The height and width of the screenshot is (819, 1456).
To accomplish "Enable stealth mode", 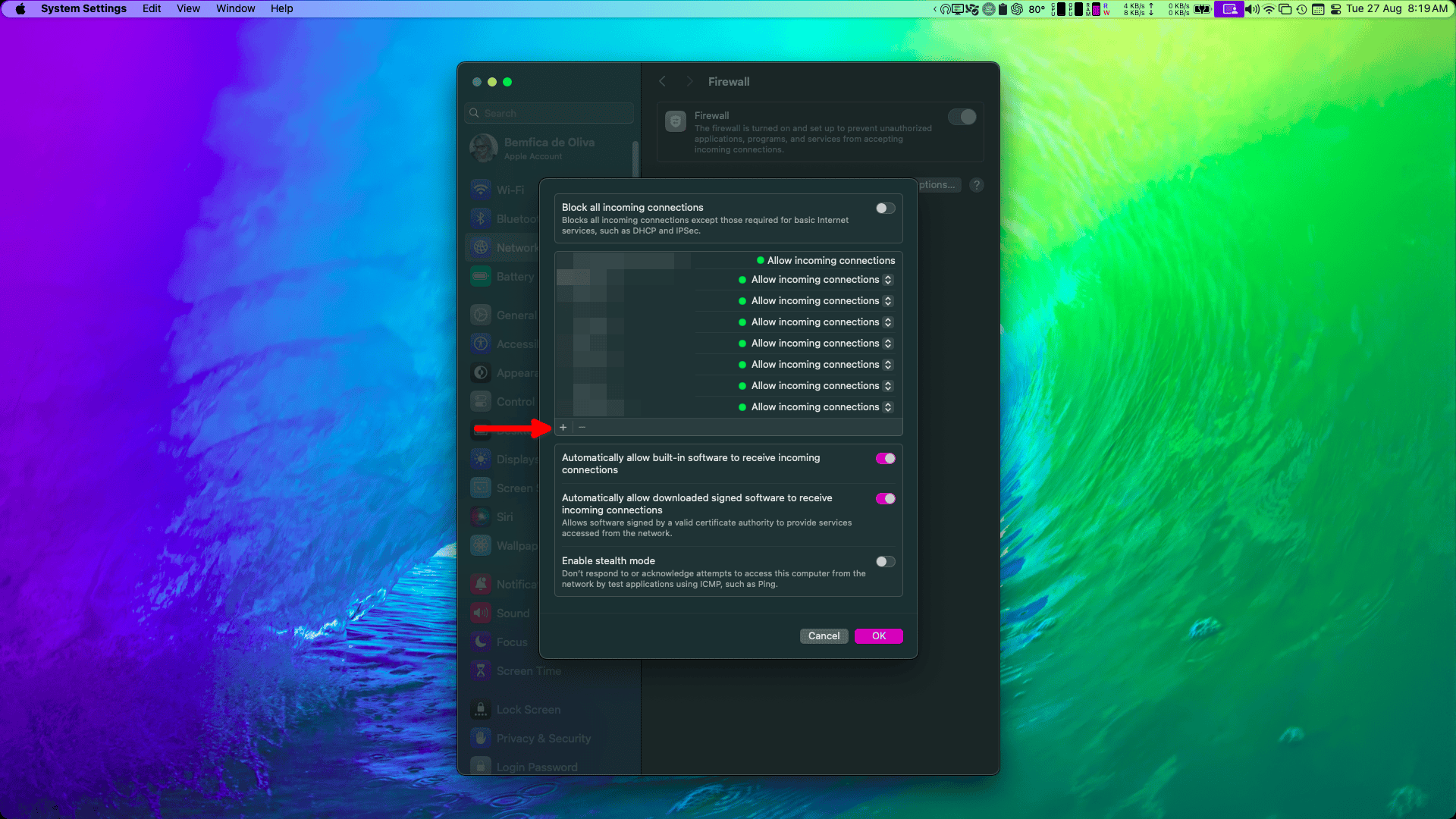I will pos(884,561).
